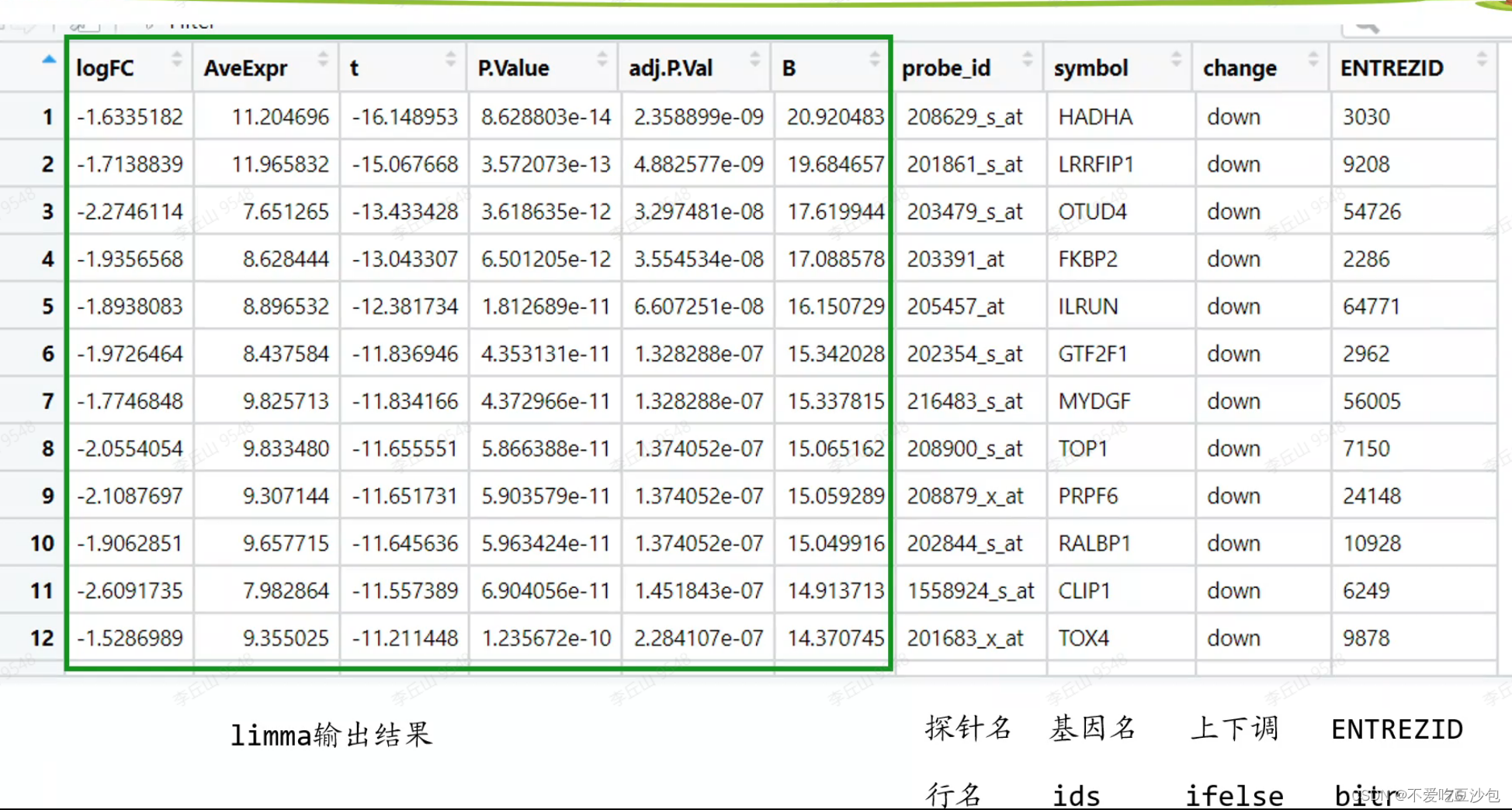Screen dimensions: 1512x810
Task: Click ENTREZID value 10928
Action: [1372, 543]
